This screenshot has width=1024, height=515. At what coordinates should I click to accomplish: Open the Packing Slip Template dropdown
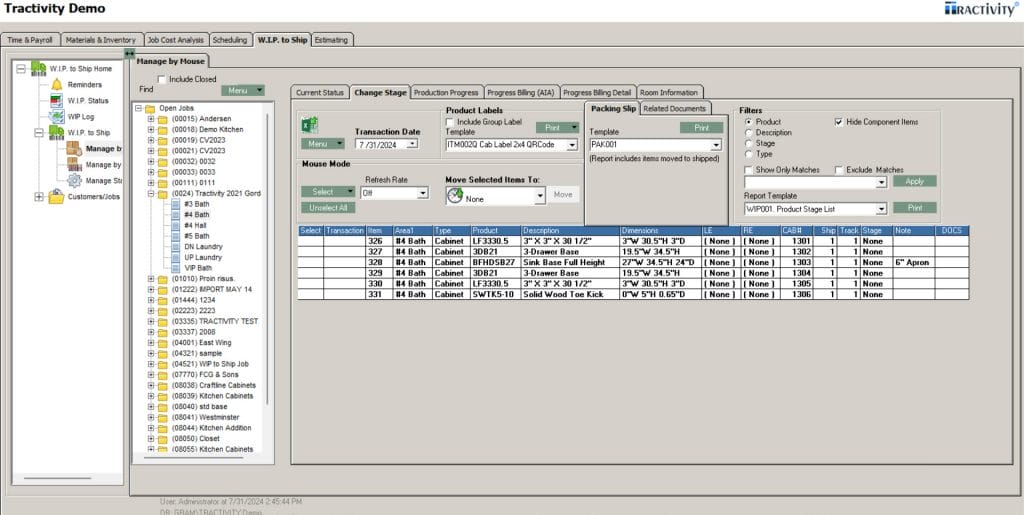click(716, 145)
